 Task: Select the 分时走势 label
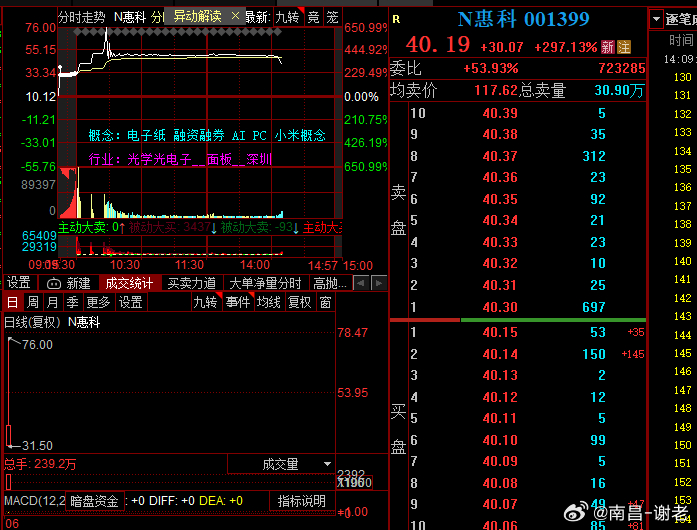[x=82, y=17]
